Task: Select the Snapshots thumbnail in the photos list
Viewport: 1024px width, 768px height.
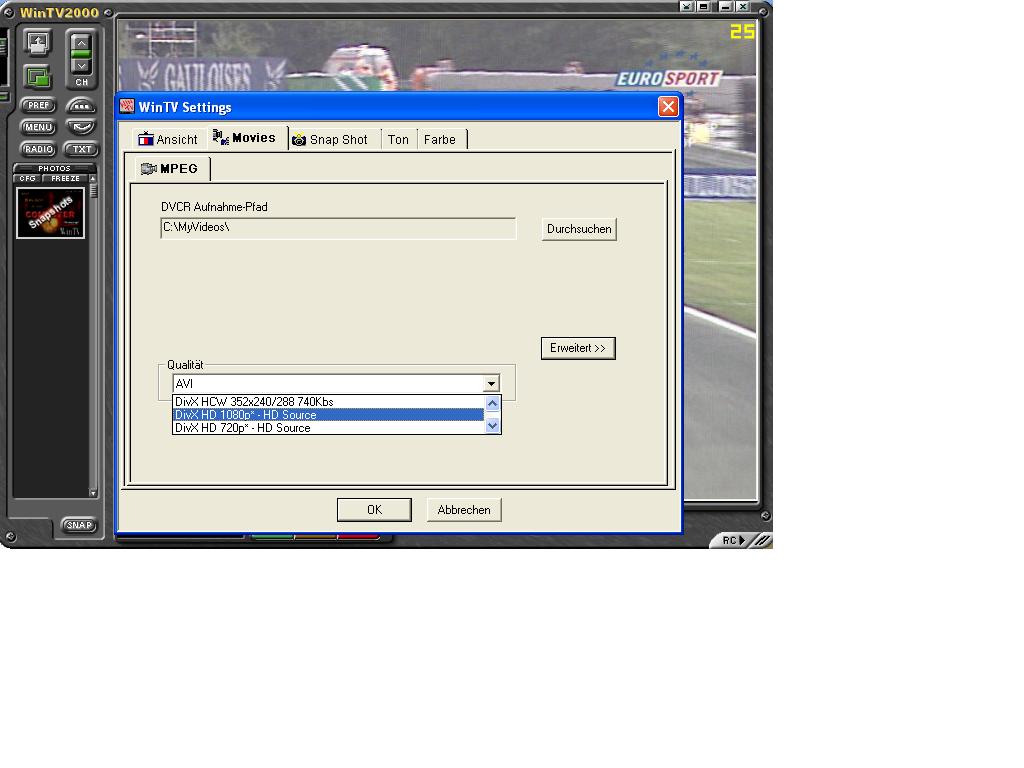Action: pos(50,213)
